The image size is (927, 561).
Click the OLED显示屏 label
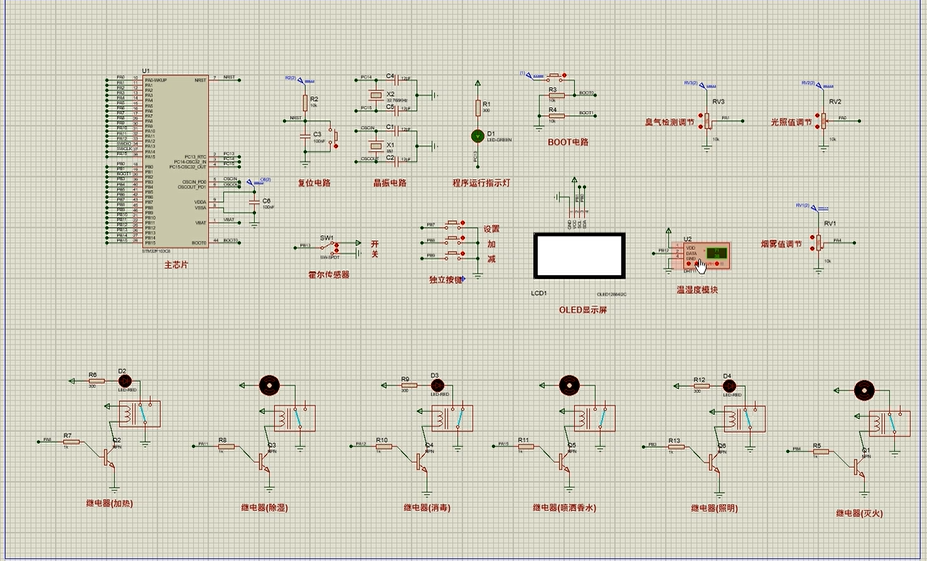pos(583,310)
